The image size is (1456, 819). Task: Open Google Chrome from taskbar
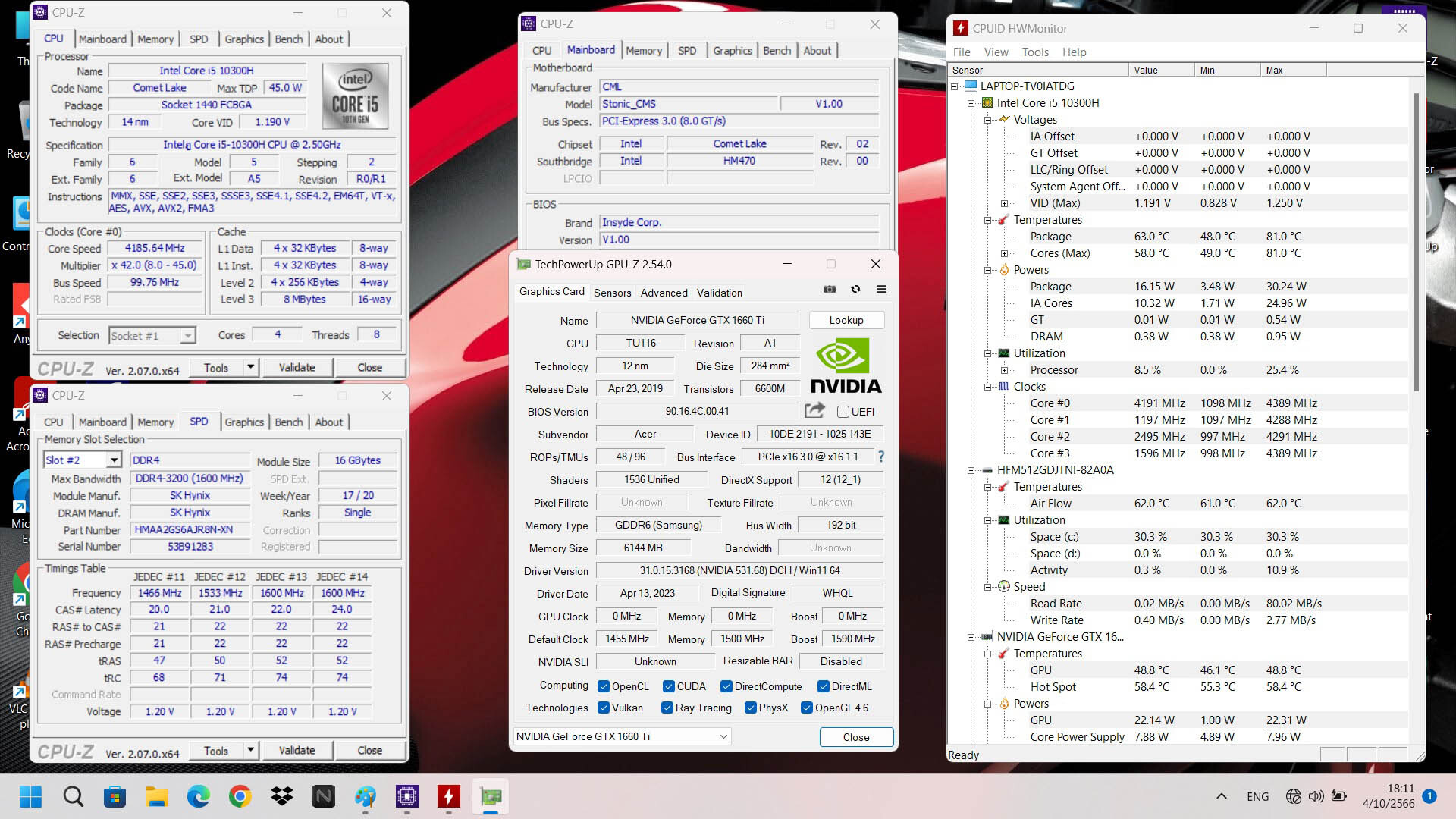240,796
